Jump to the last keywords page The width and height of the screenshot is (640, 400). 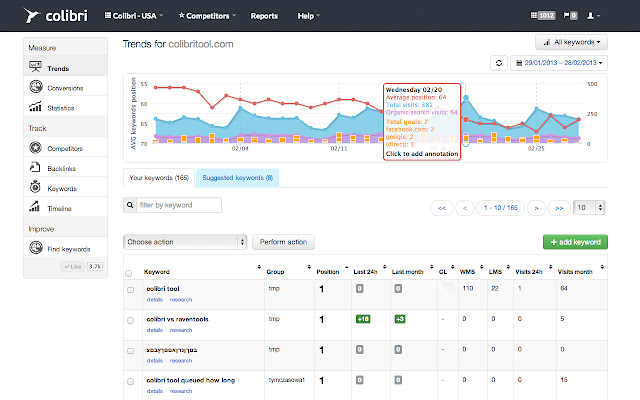559,208
